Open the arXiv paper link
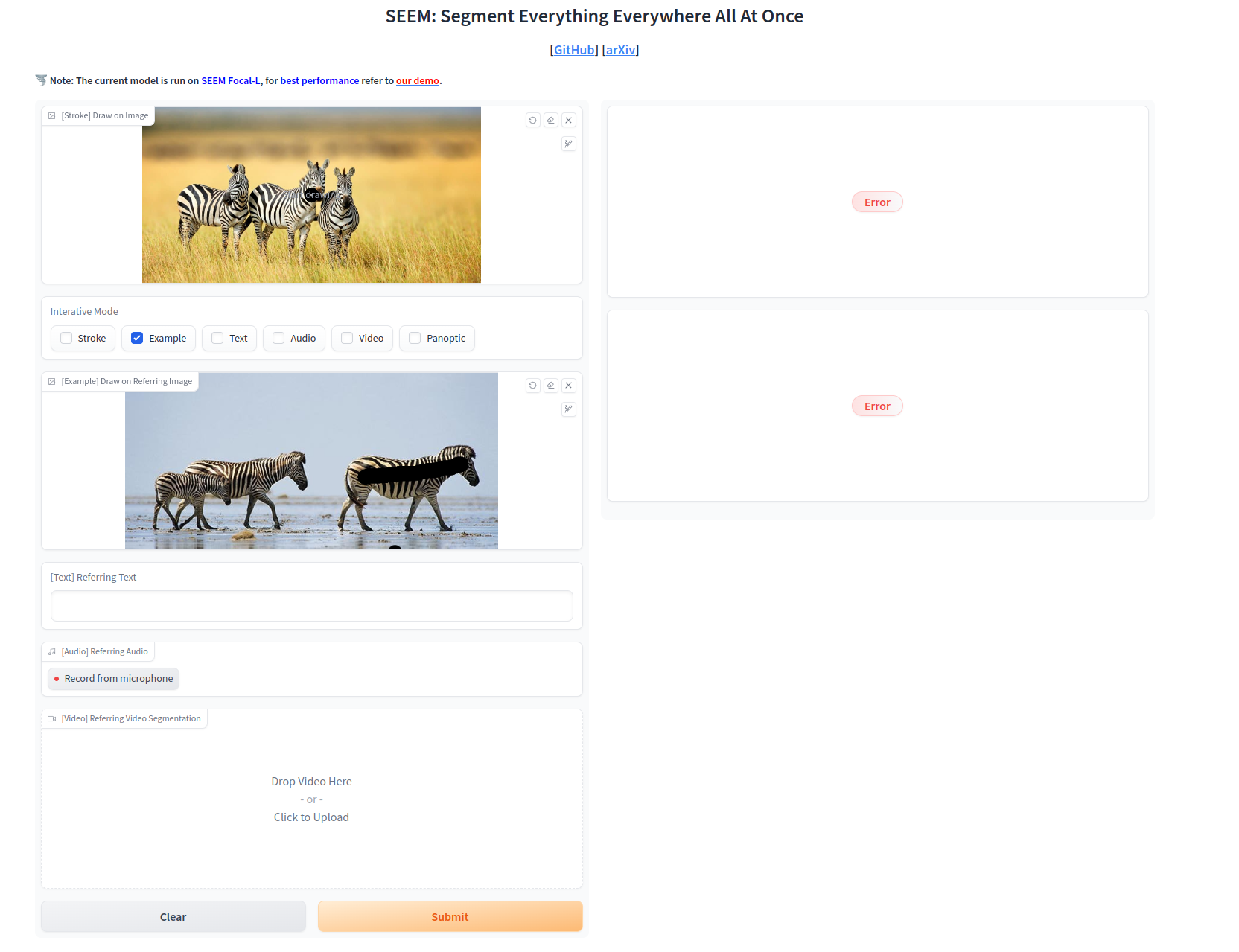Viewport: 1239px width, 952px height. point(620,49)
